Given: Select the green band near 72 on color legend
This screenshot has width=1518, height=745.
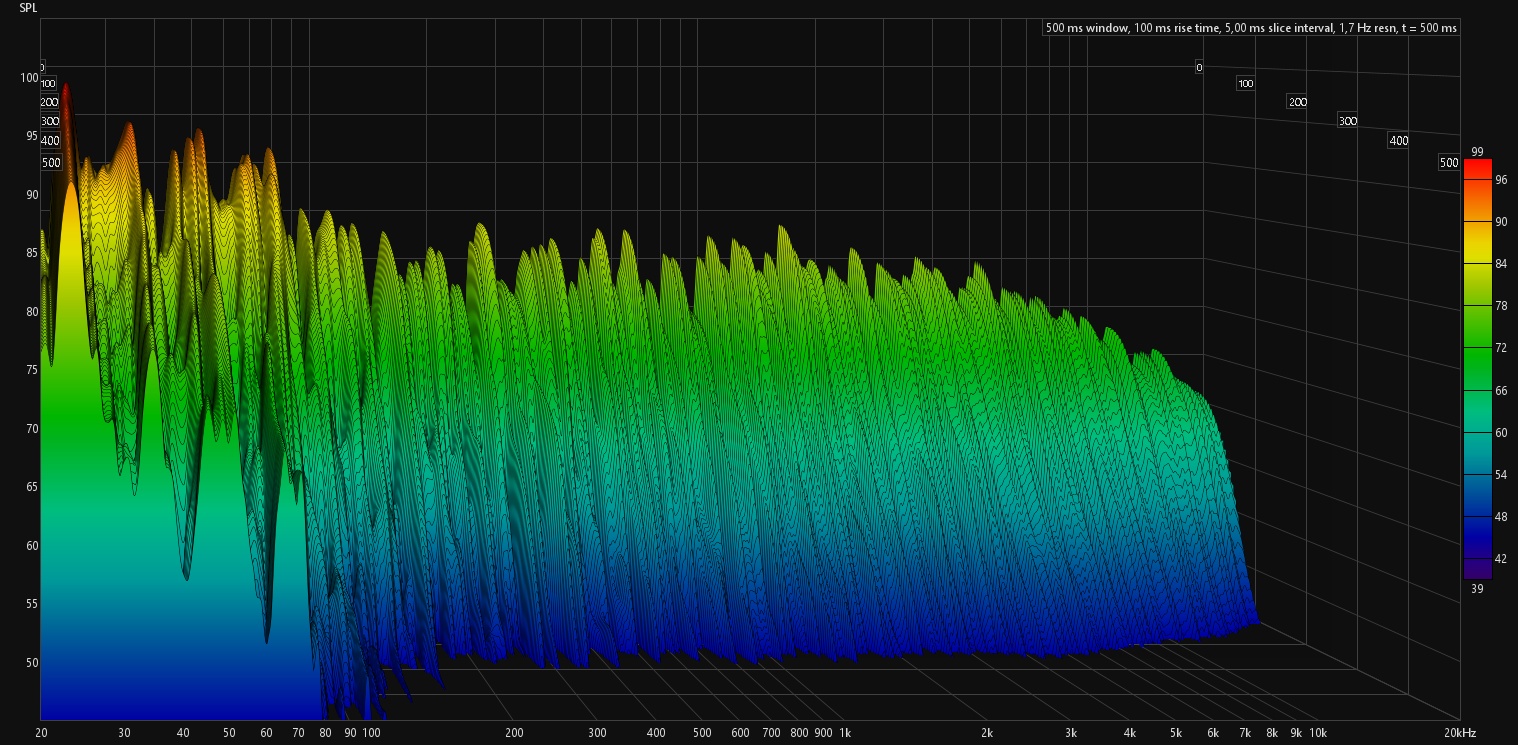Looking at the screenshot, I should (x=1477, y=348).
